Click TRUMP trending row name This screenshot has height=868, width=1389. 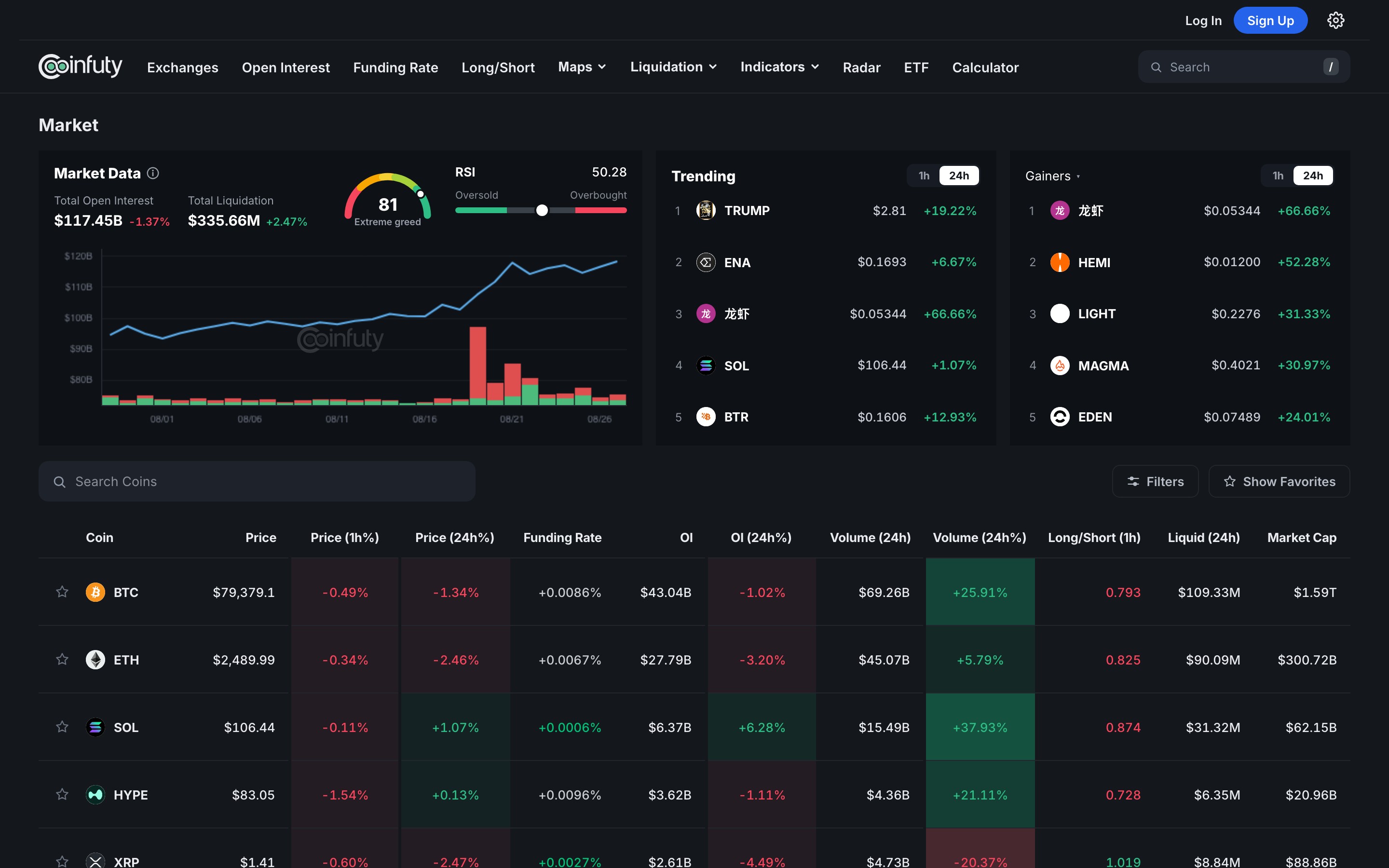tap(747, 211)
